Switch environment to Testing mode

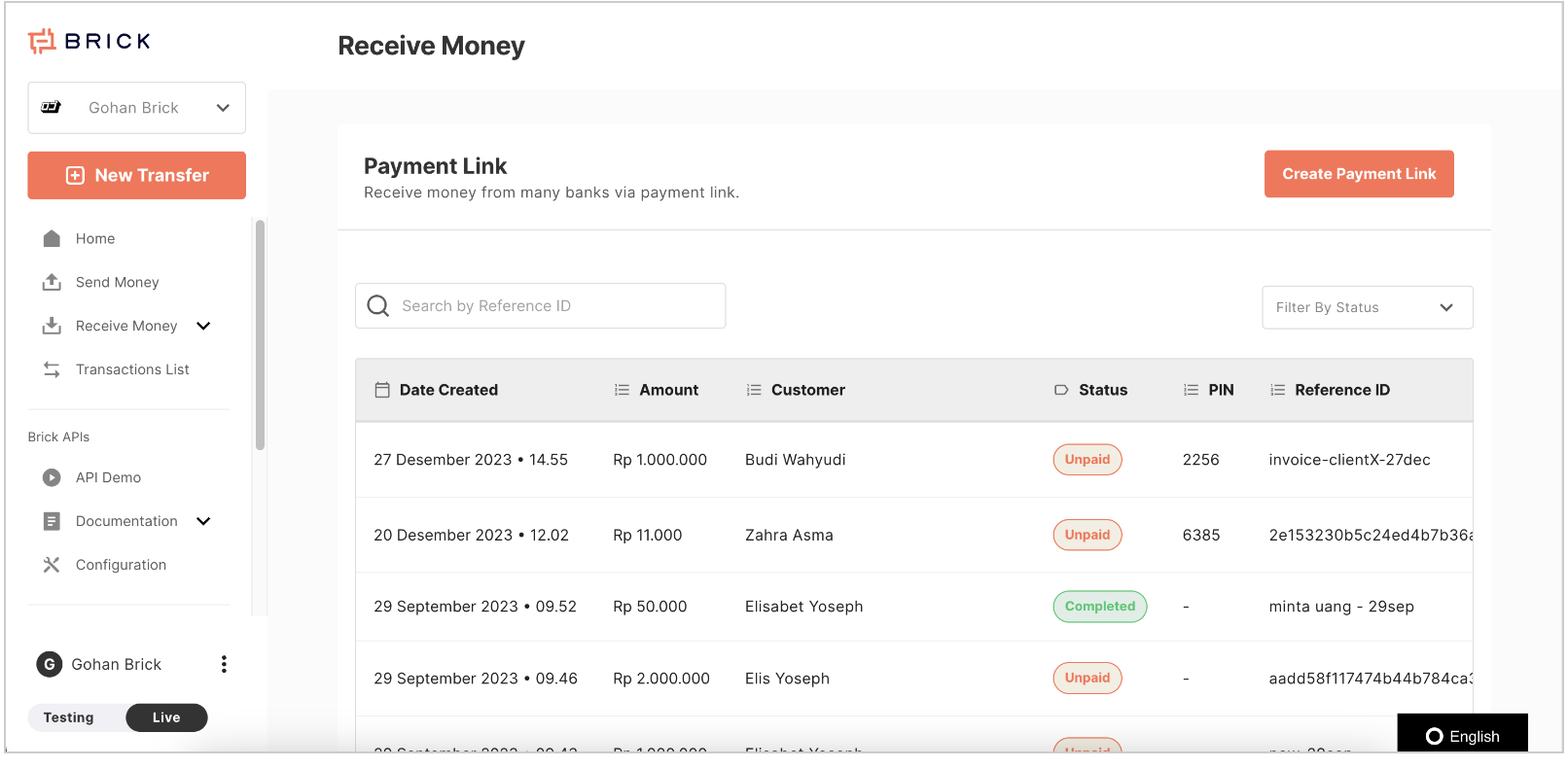point(69,717)
